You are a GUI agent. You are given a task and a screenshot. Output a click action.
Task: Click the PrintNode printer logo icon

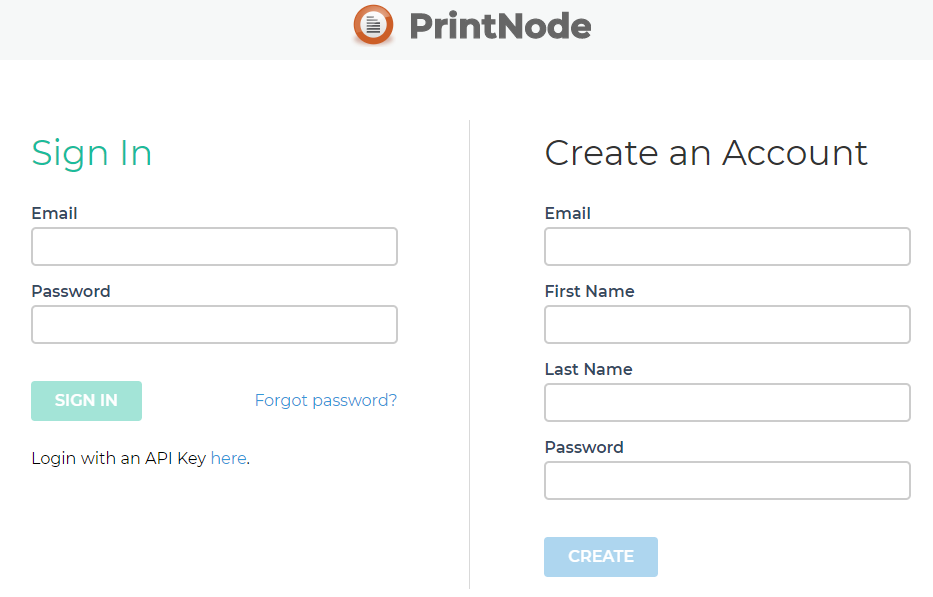tap(374, 25)
